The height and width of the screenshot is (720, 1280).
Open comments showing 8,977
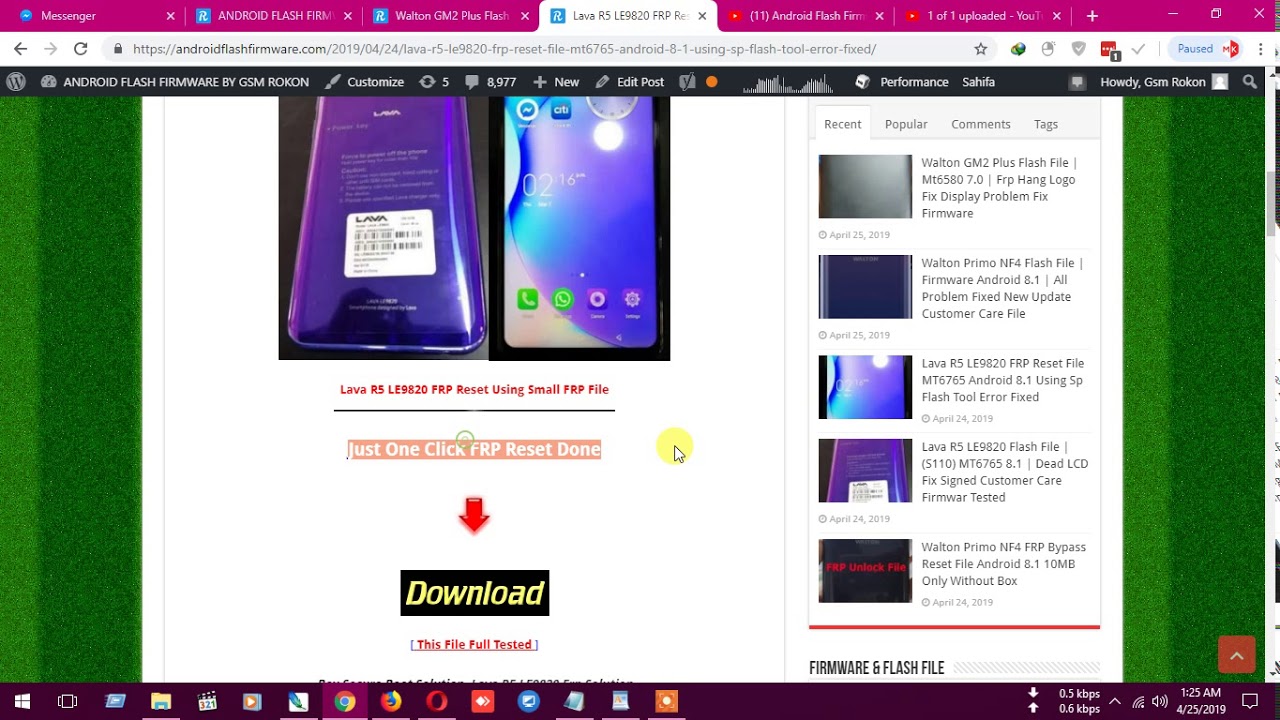tap(491, 82)
